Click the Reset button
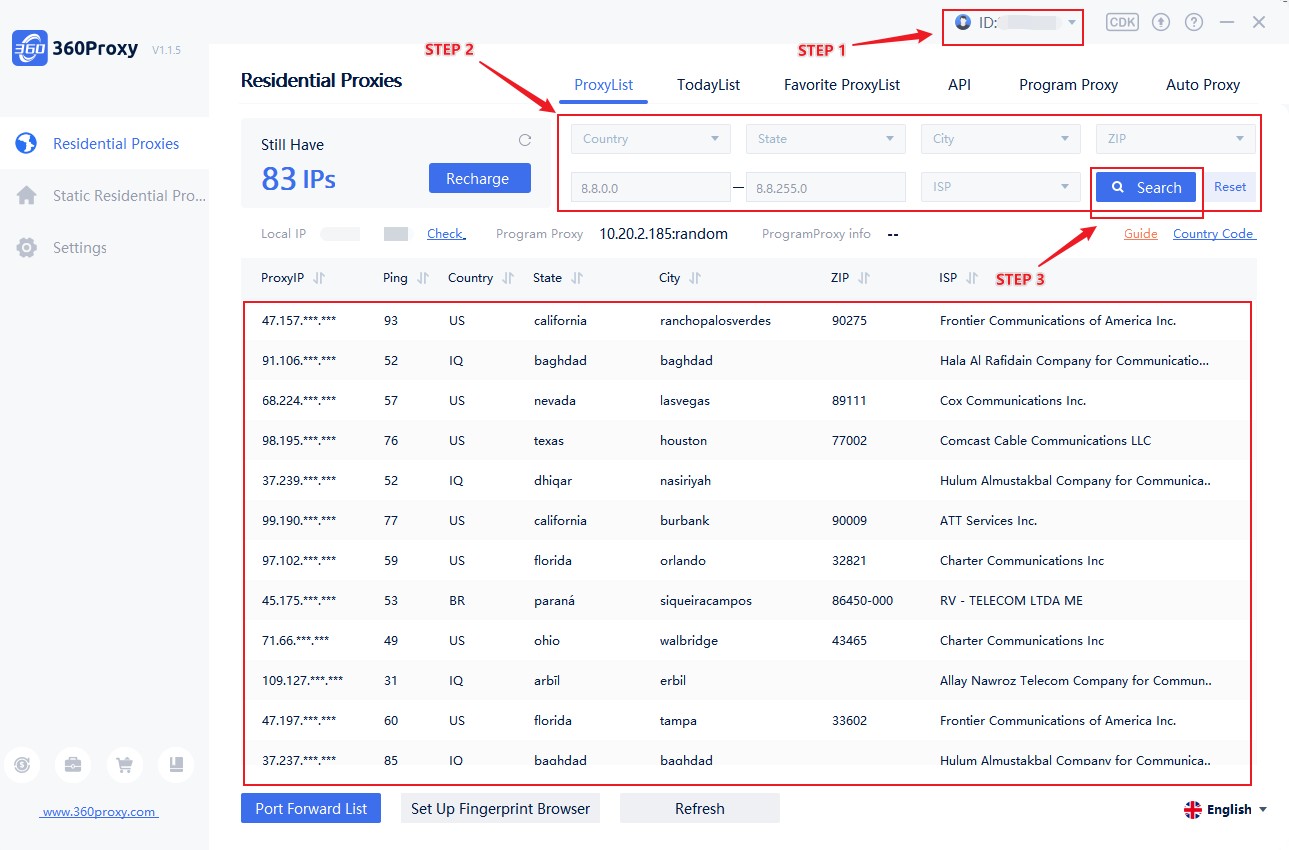This screenshot has width=1289, height=850. 1230,187
